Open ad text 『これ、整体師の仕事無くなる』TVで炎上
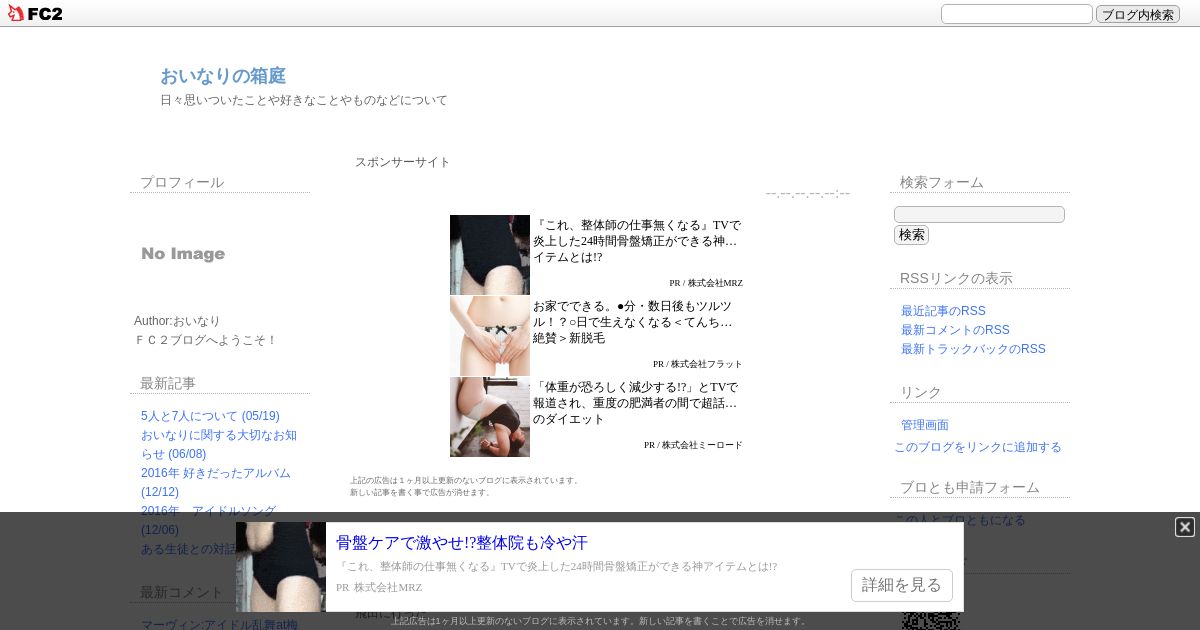Image resolution: width=1200 pixels, height=630 pixels. click(637, 241)
